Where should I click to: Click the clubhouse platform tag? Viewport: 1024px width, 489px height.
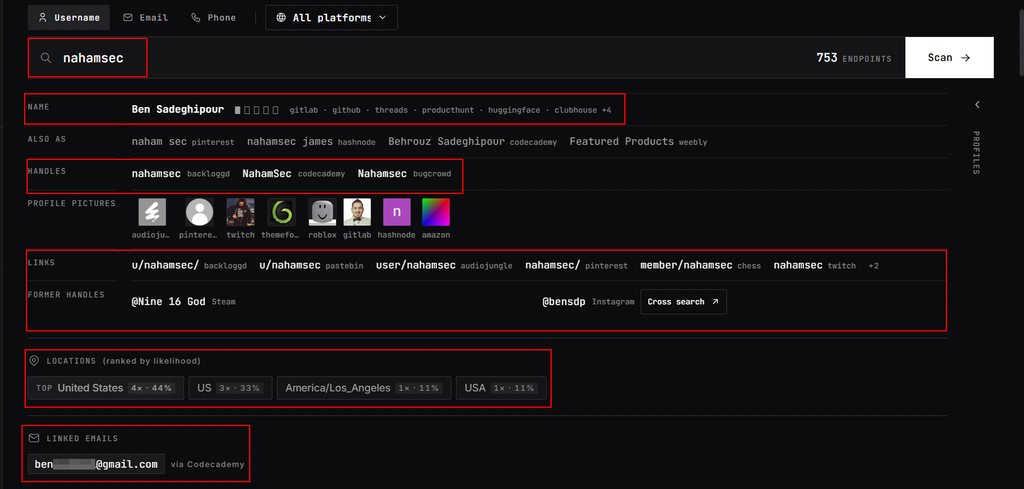[x=575, y=110]
